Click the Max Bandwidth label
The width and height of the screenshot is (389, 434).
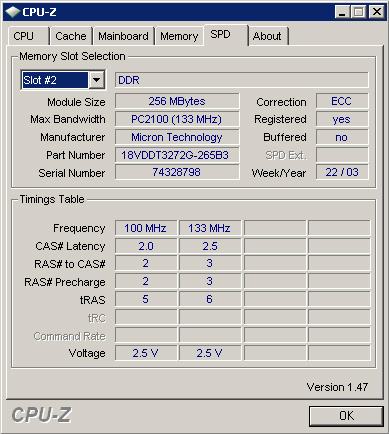coord(68,119)
